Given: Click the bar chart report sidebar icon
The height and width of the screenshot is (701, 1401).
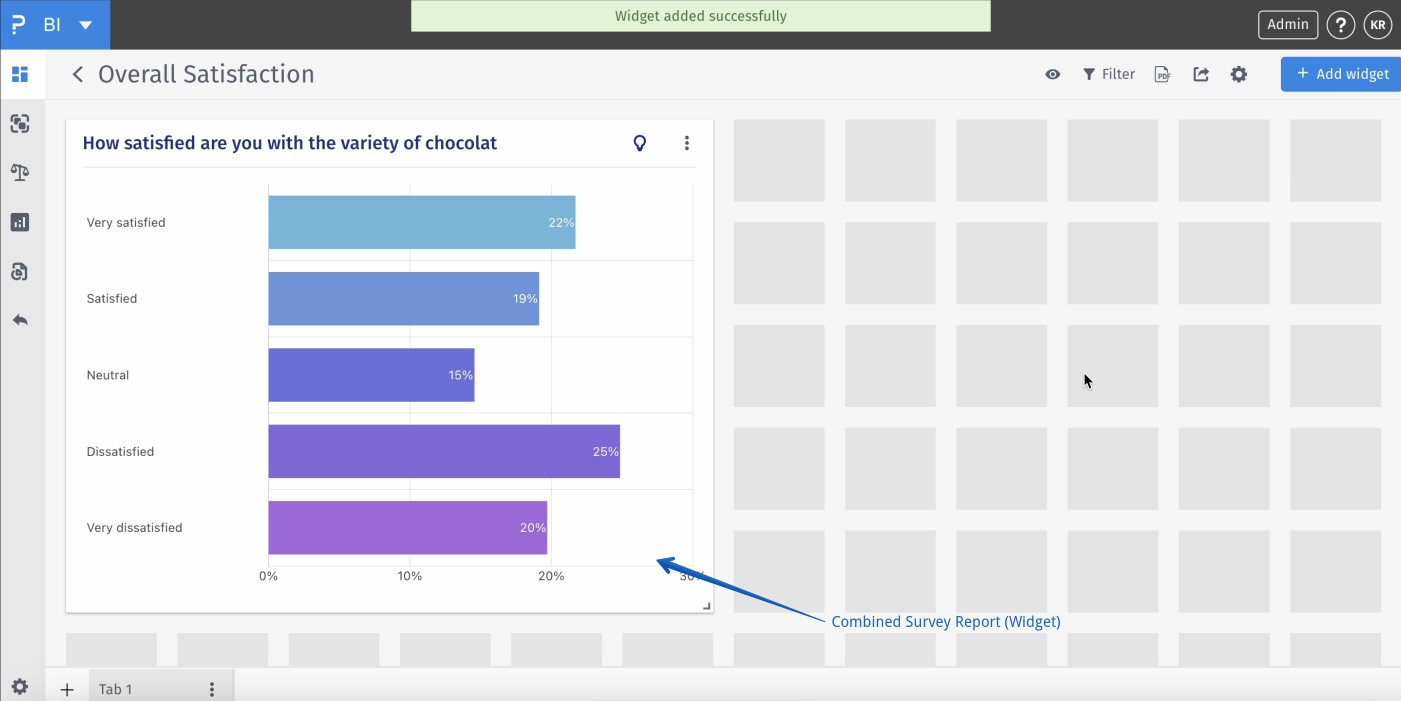Looking at the screenshot, I should (x=20, y=222).
